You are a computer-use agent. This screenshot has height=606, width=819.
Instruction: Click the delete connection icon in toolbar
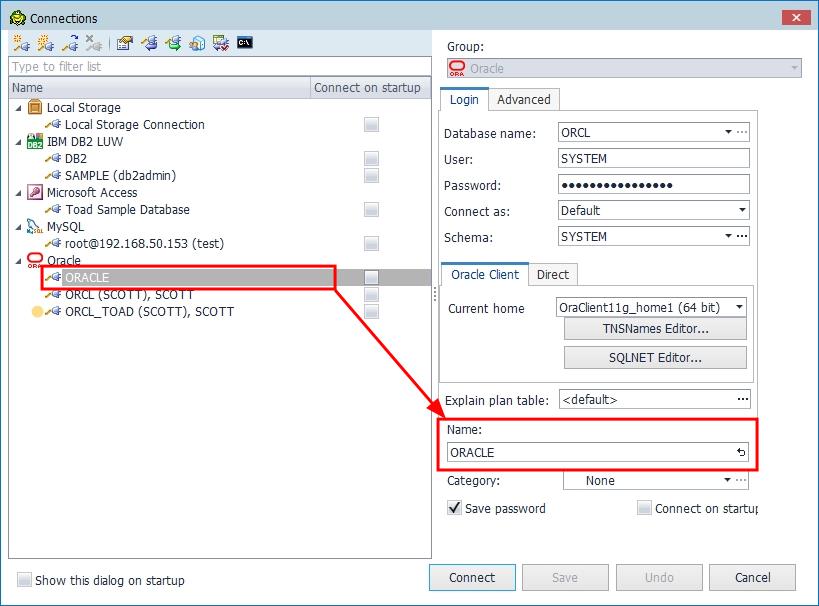[x=93, y=43]
